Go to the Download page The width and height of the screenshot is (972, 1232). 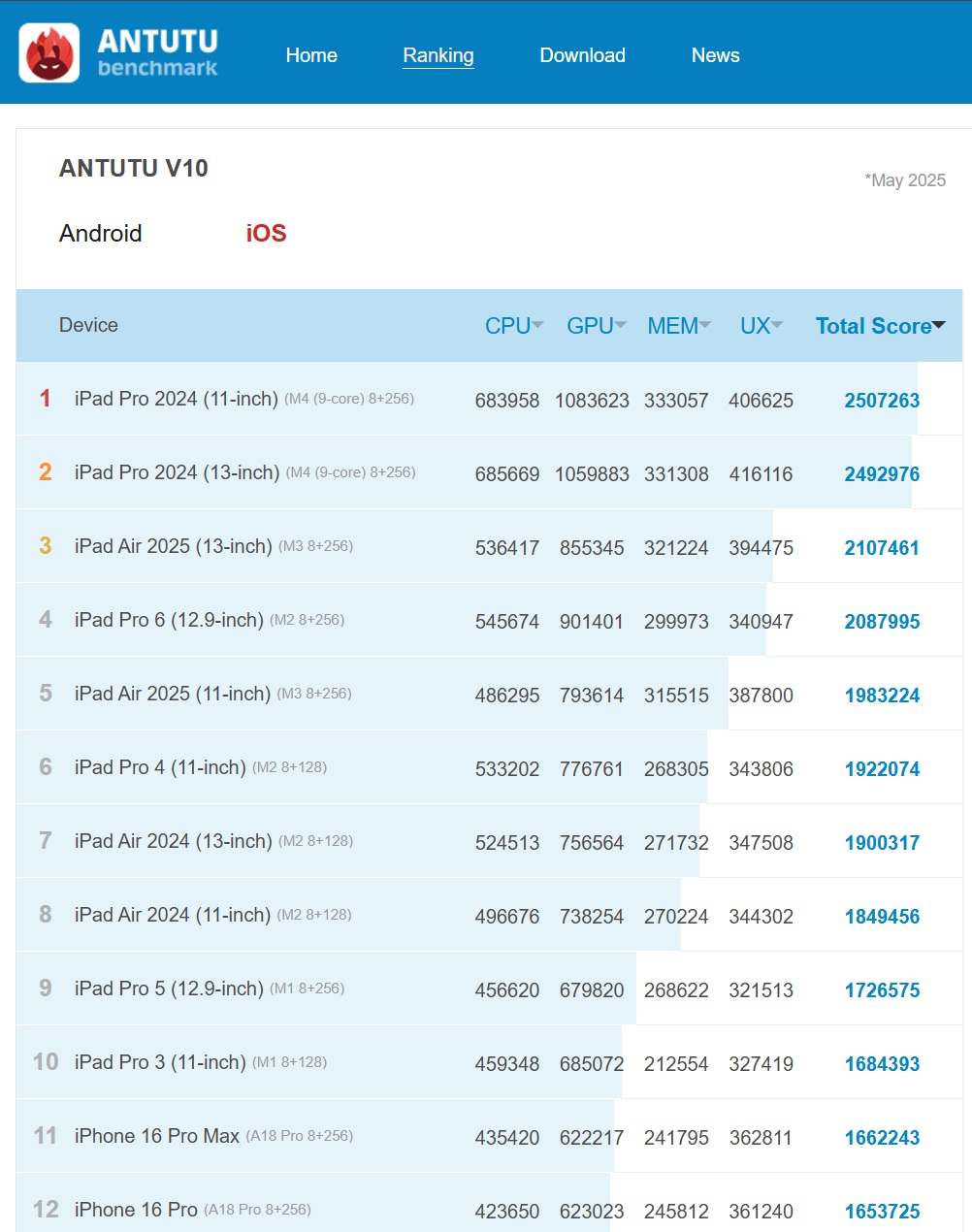pyautogui.click(x=582, y=55)
